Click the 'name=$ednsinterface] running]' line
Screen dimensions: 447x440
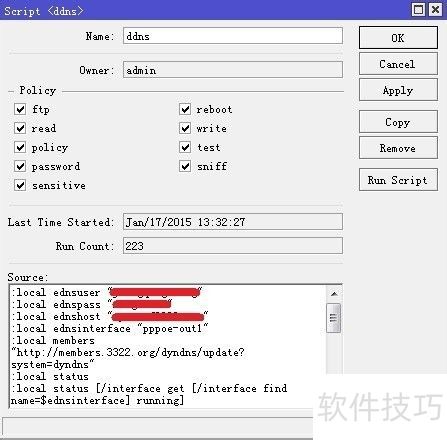pyautogui.click(x=97, y=400)
